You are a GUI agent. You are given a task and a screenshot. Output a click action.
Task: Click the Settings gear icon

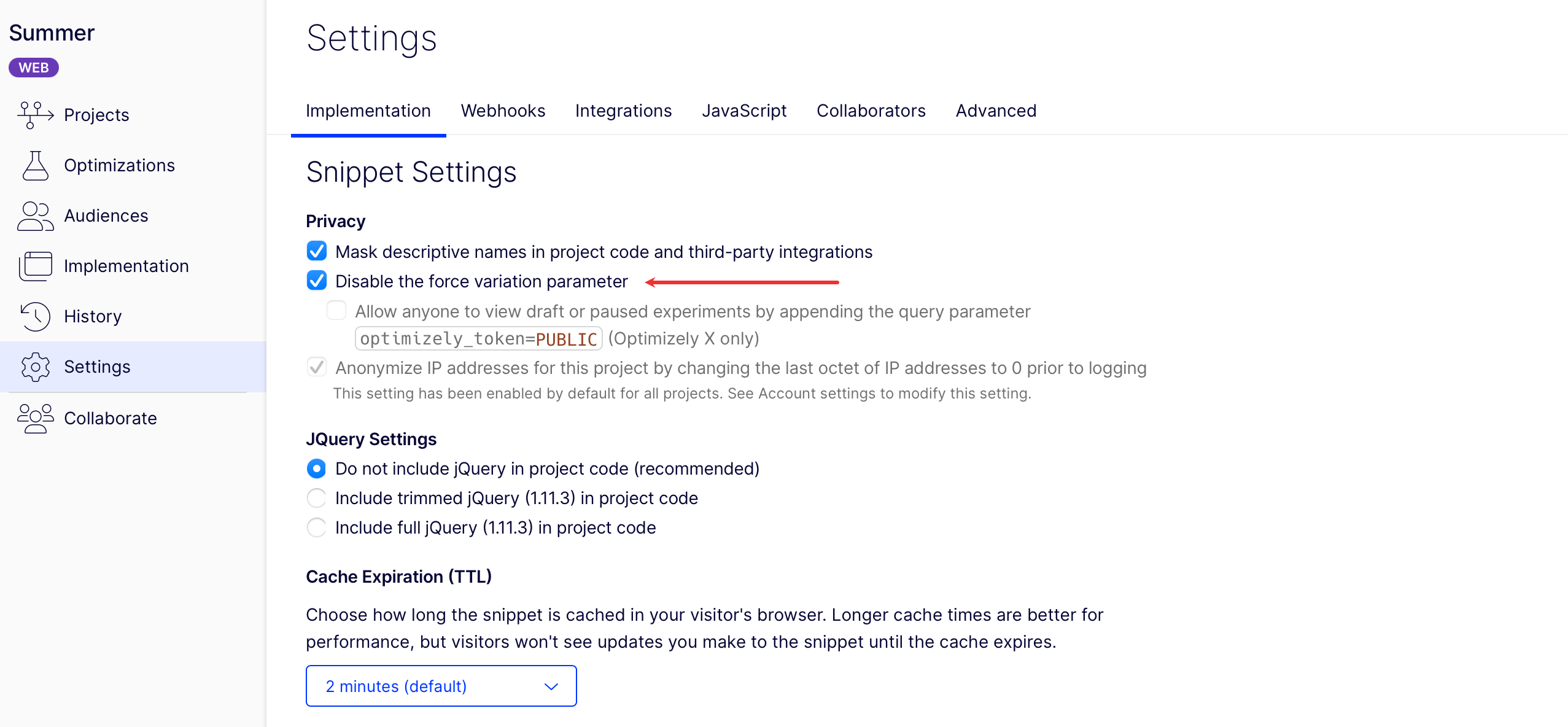click(35, 367)
